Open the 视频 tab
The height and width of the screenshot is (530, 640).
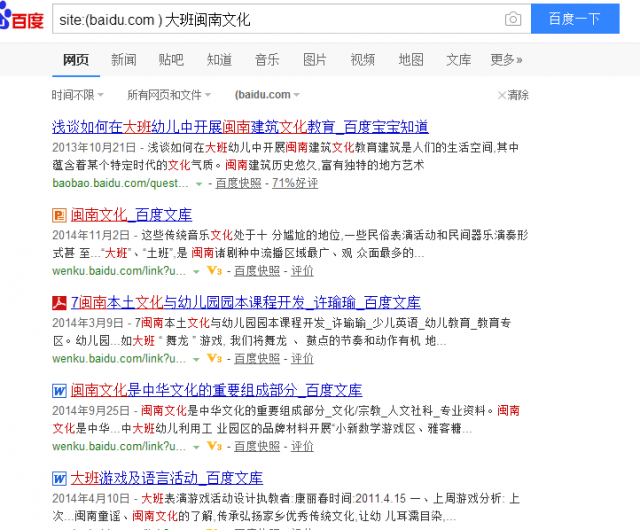pos(363,60)
